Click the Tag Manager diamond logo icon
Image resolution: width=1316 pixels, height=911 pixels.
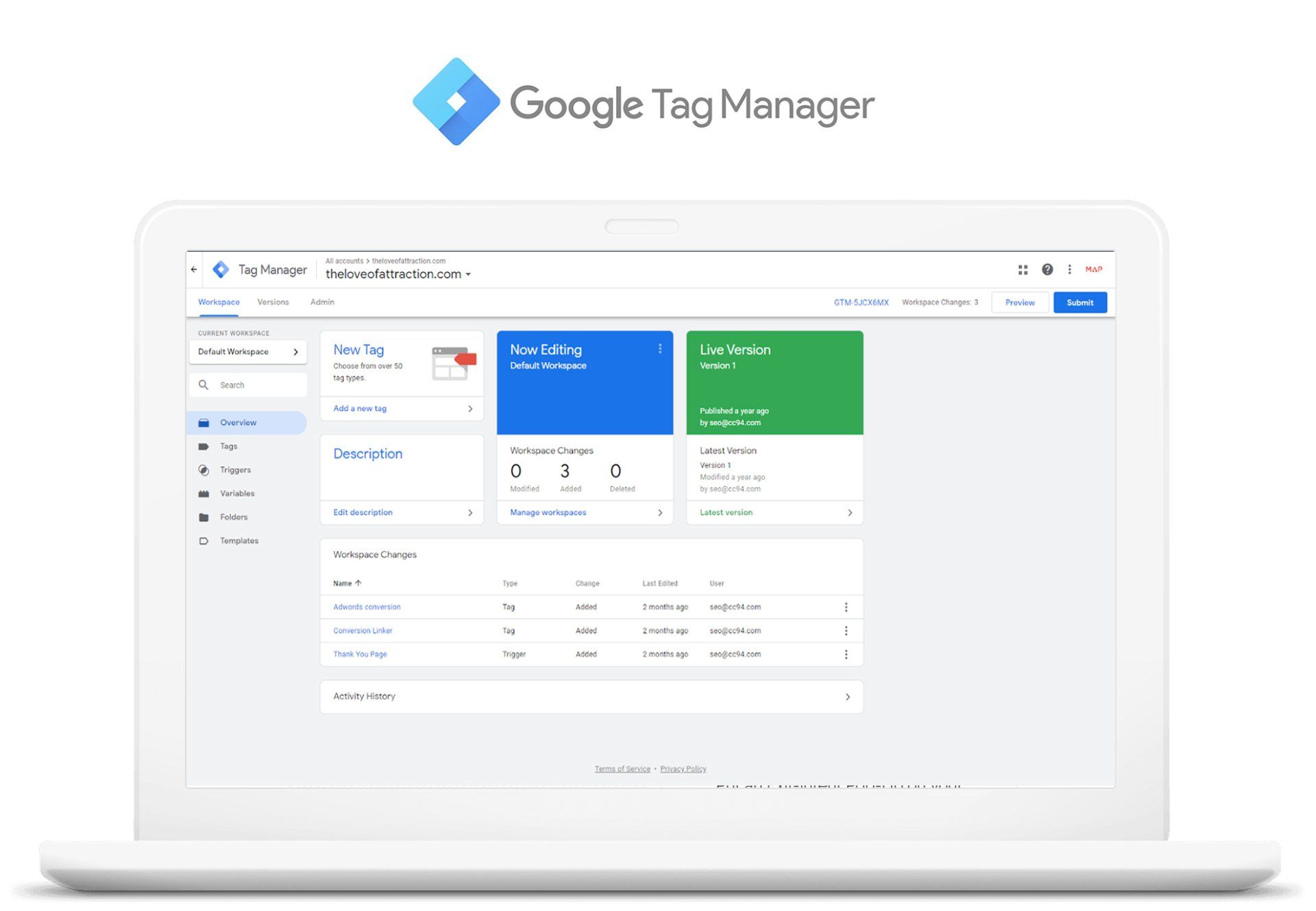tap(221, 269)
